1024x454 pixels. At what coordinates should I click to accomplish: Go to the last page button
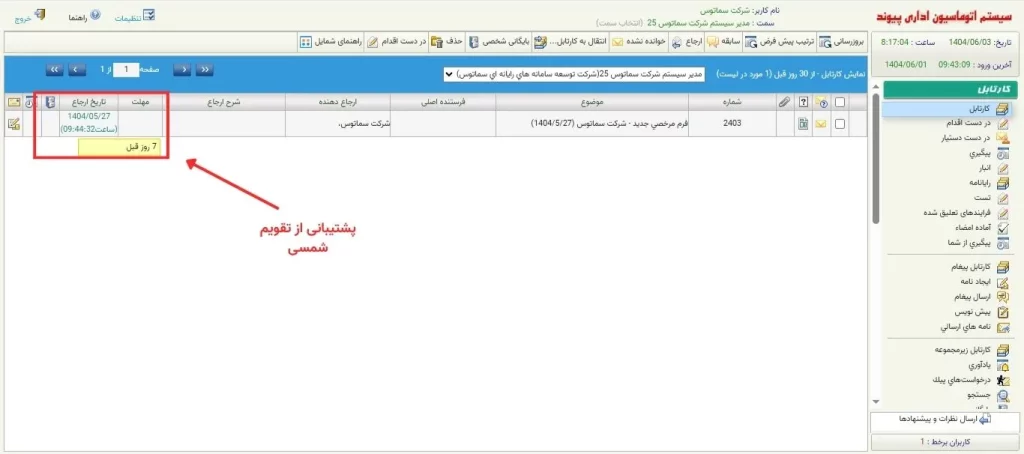56,69
